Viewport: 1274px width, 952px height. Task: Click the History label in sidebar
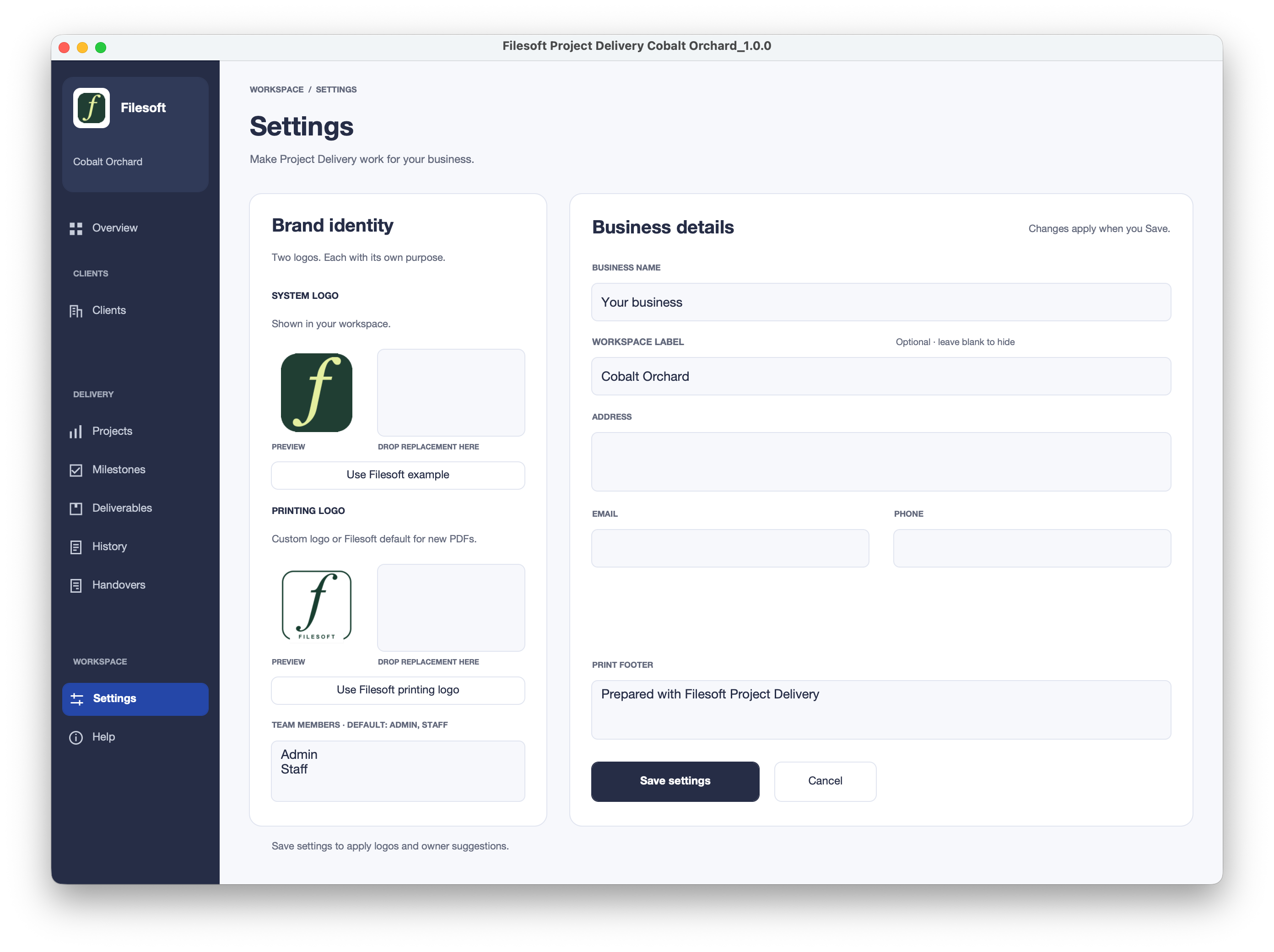coord(109,546)
